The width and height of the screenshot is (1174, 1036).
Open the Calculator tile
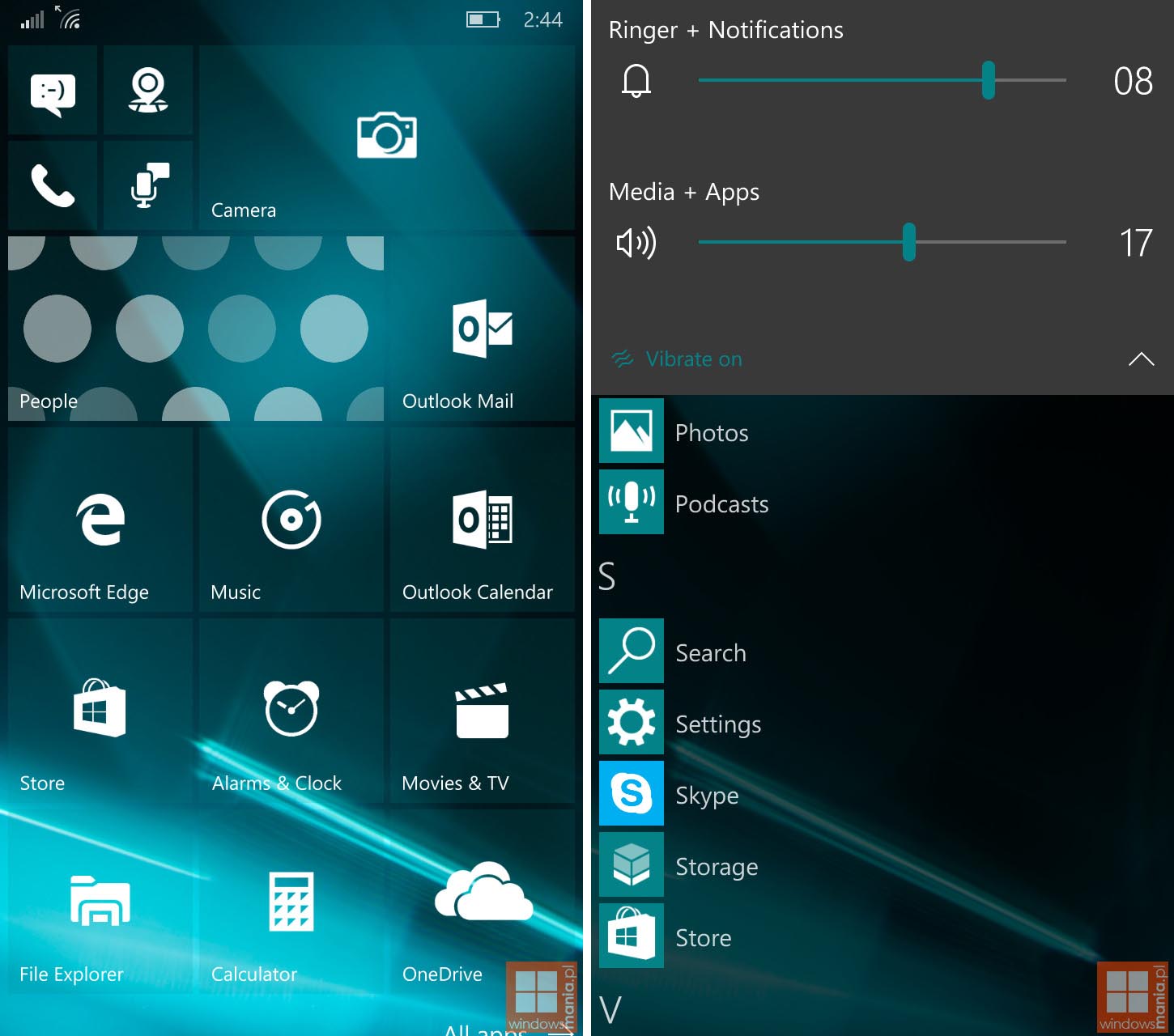coord(291,902)
